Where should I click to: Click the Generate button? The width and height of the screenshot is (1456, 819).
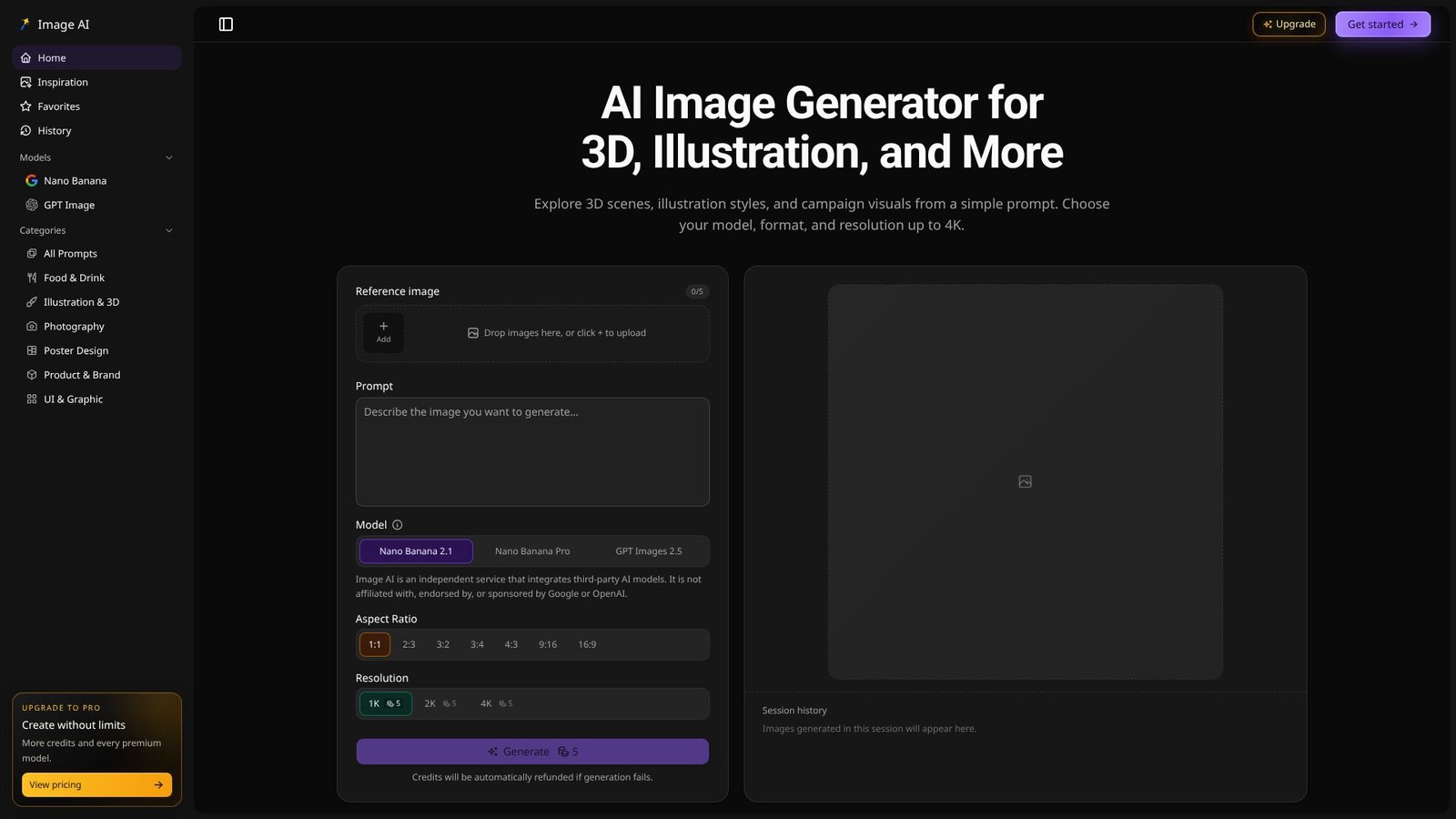coord(532,752)
